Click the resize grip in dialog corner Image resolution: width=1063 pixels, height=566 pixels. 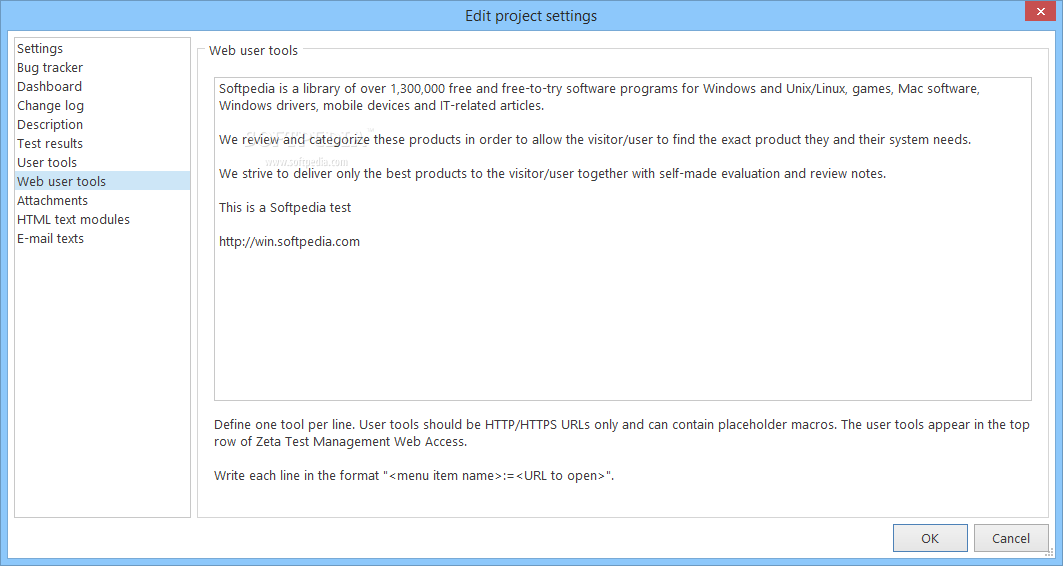1049,552
